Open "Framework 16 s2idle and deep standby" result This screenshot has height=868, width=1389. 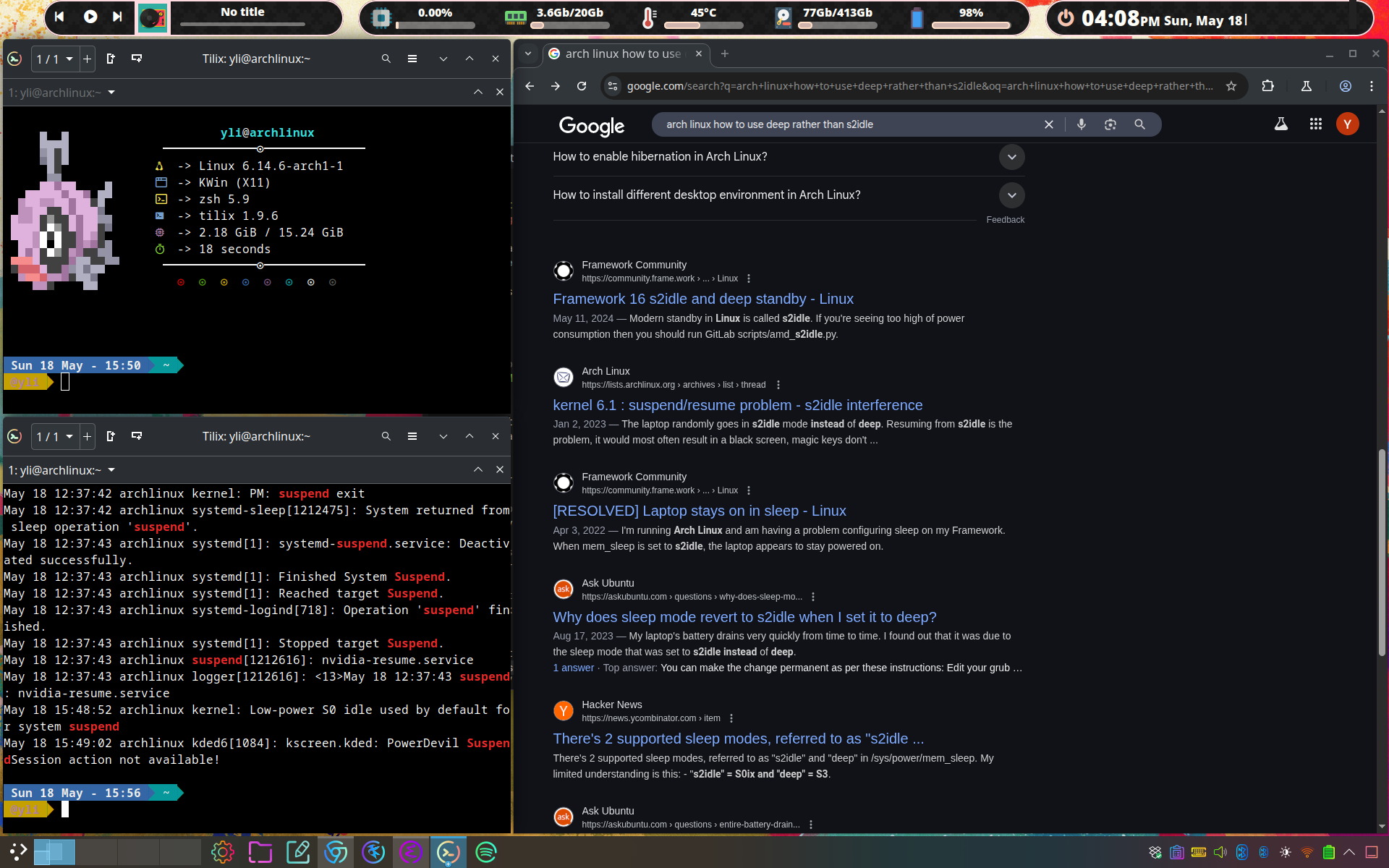point(702,299)
